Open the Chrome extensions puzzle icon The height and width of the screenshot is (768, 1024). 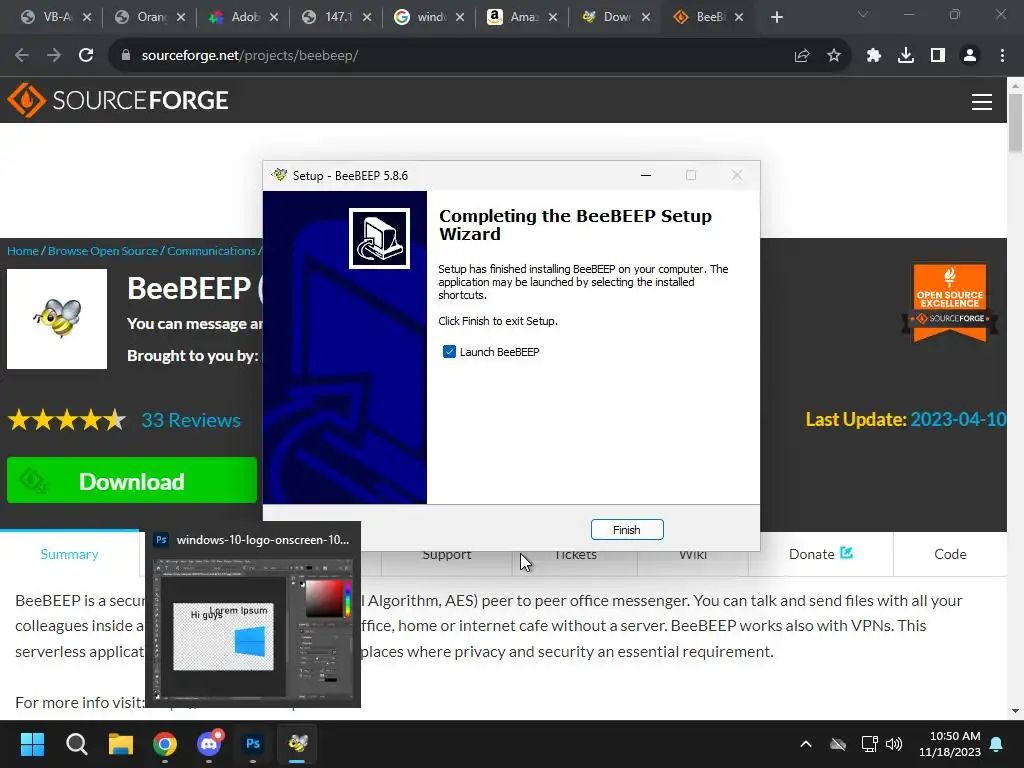874,56
